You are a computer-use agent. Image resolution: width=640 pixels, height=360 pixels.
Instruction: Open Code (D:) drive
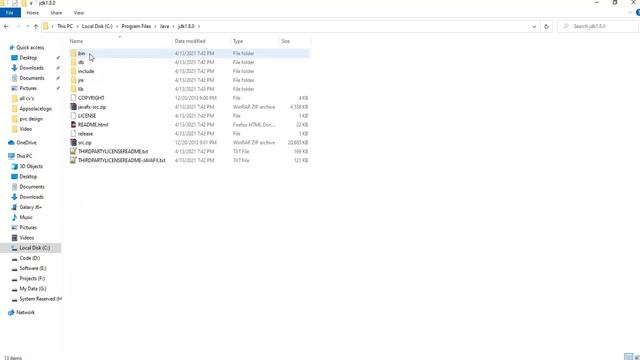pyautogui.click(x=29, y=258)
